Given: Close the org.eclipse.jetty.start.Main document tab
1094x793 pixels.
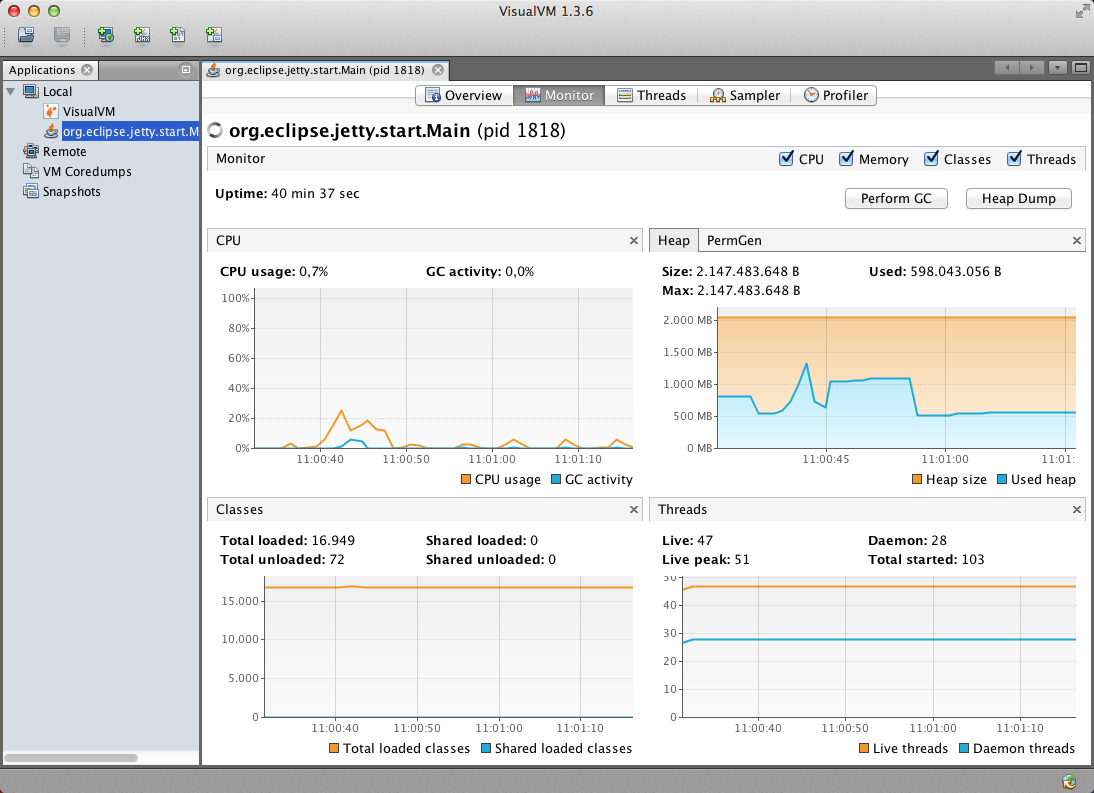Looking at the screenshot, I should [437, 70].
